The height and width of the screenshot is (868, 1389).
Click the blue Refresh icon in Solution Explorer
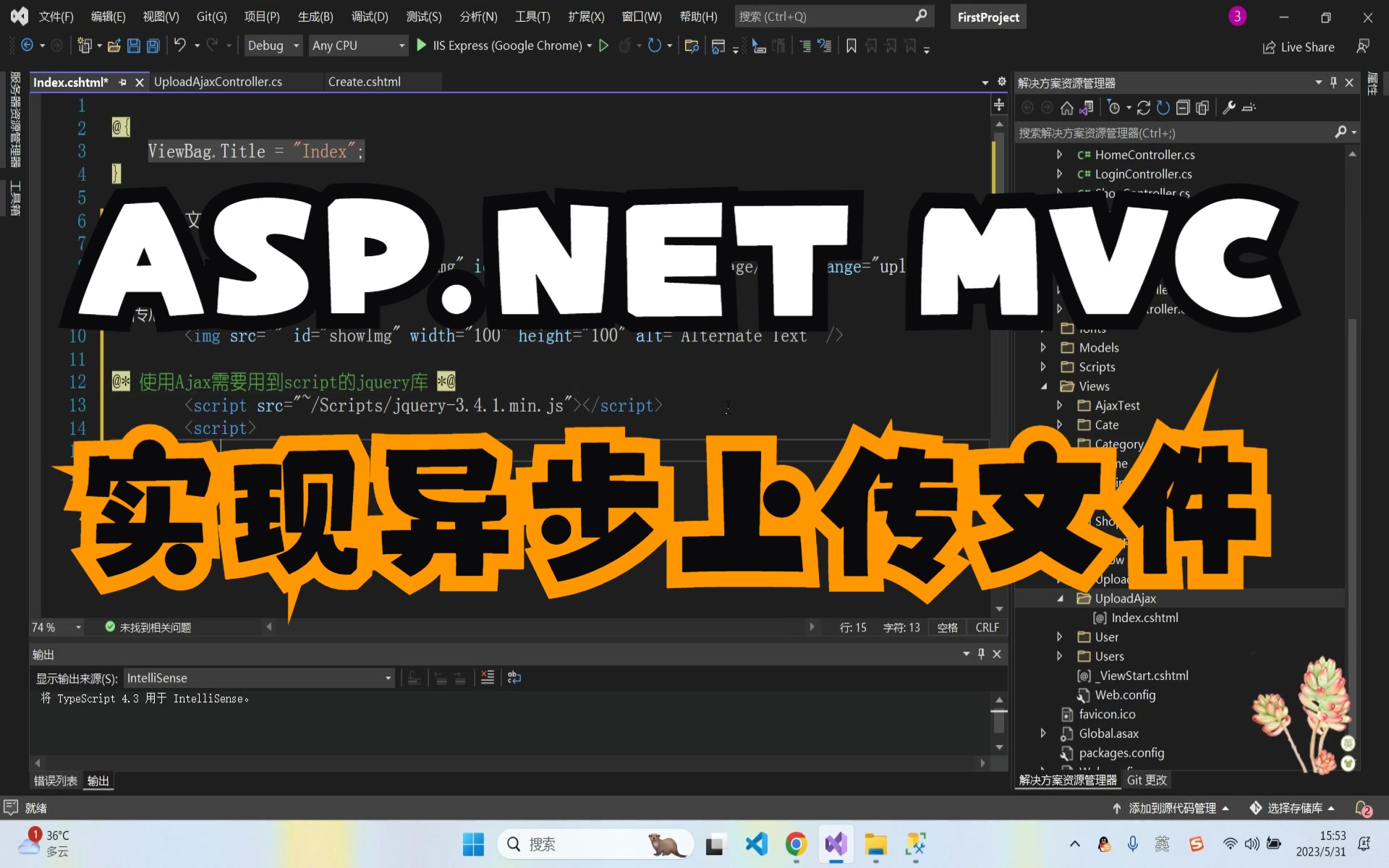pos(1163,108)
